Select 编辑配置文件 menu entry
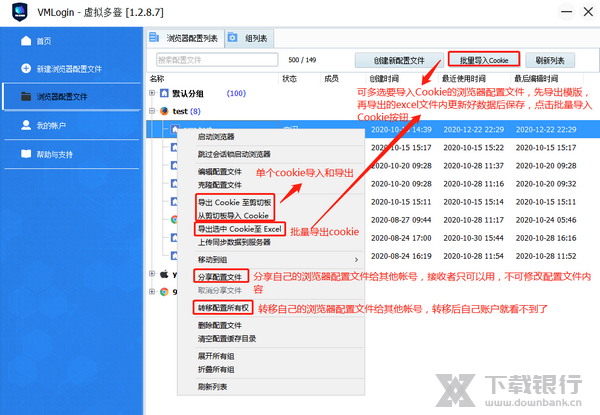Viewport: 600px width, 415px height. pyautogui.click(x=220, y=172)
